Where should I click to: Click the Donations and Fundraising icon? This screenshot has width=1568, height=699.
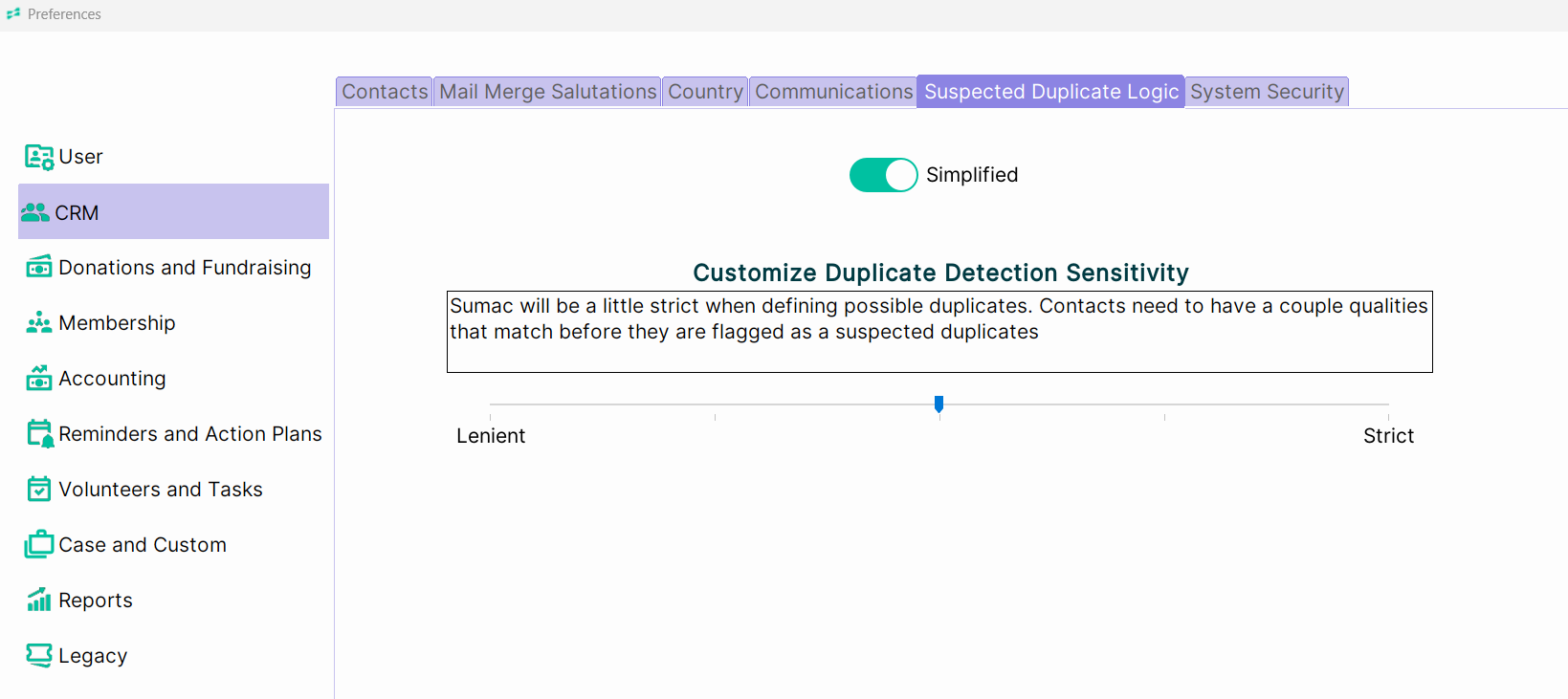[39, 267]
